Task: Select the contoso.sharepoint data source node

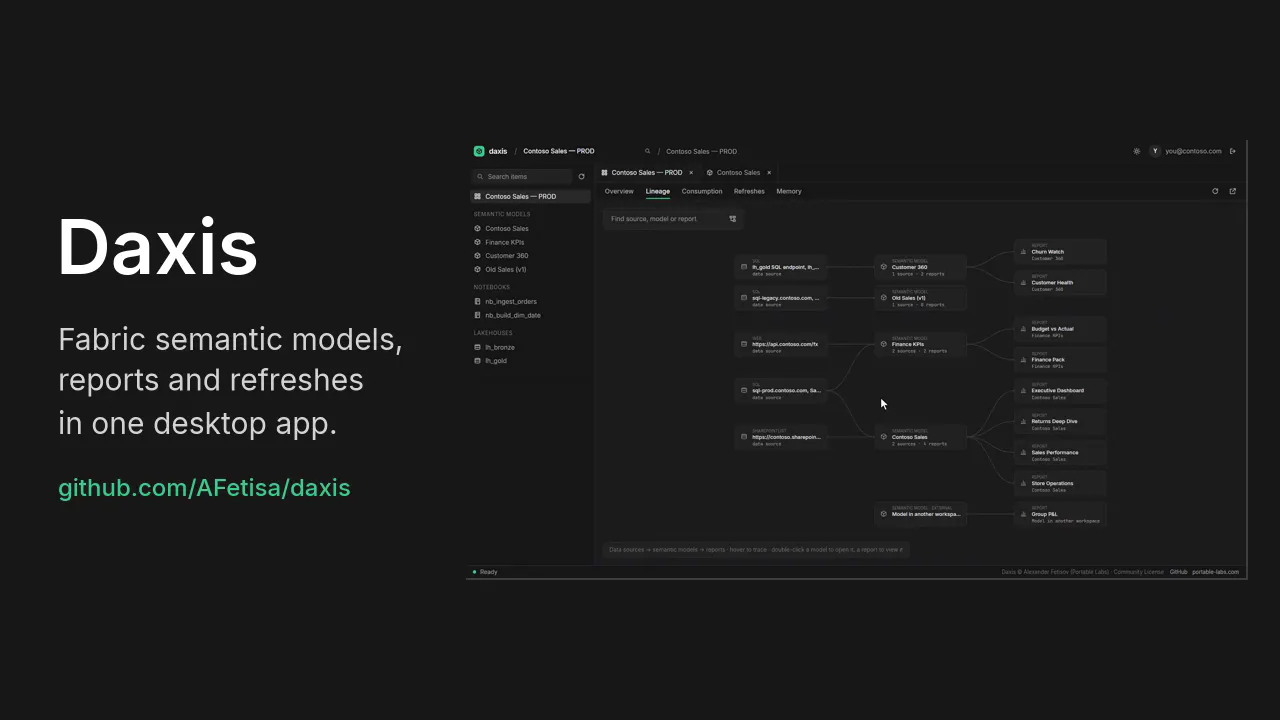Action: coord(781,437)
